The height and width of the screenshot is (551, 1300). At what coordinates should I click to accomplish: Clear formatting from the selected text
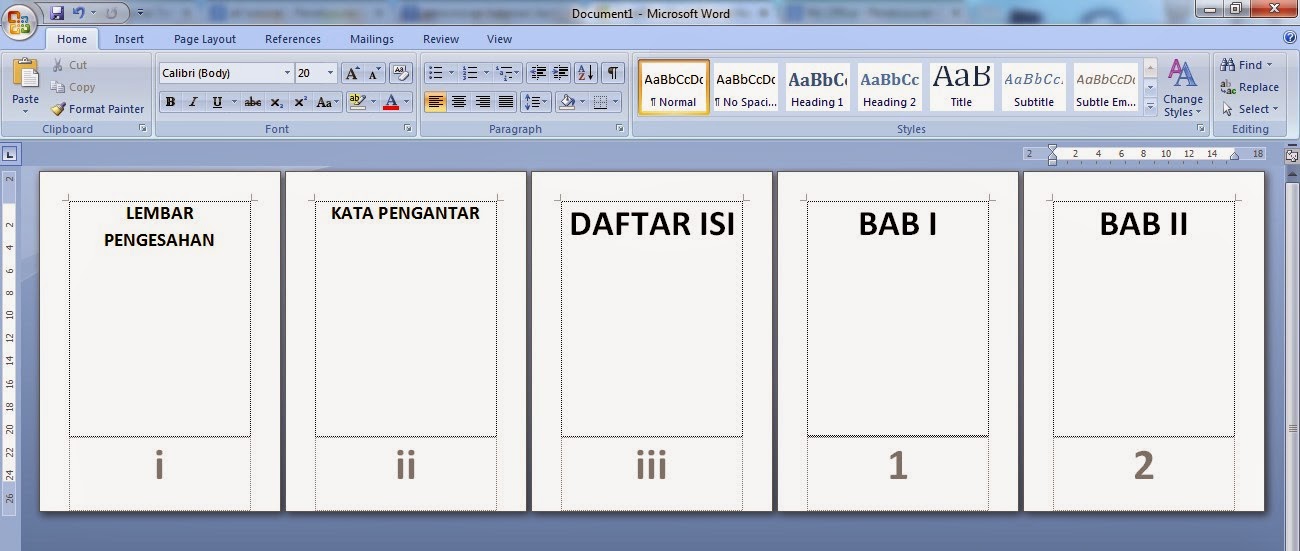[x=401, y=73]
